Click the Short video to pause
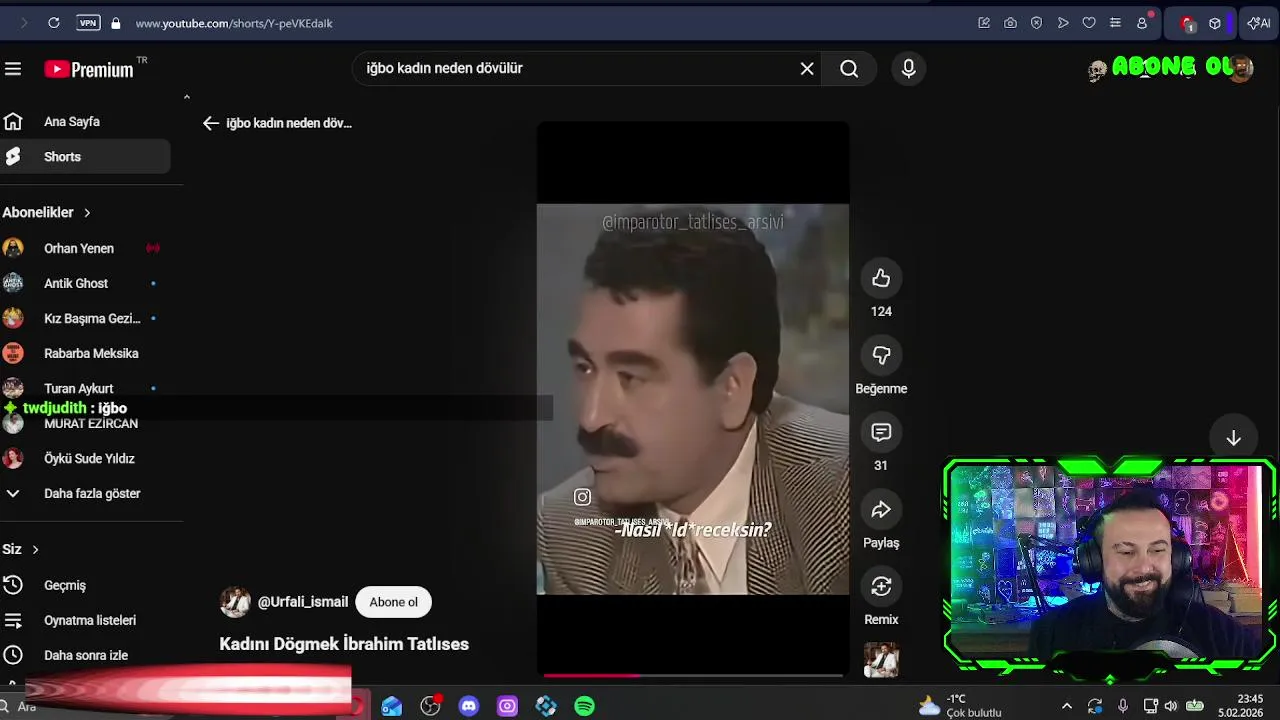 [692, 400]
